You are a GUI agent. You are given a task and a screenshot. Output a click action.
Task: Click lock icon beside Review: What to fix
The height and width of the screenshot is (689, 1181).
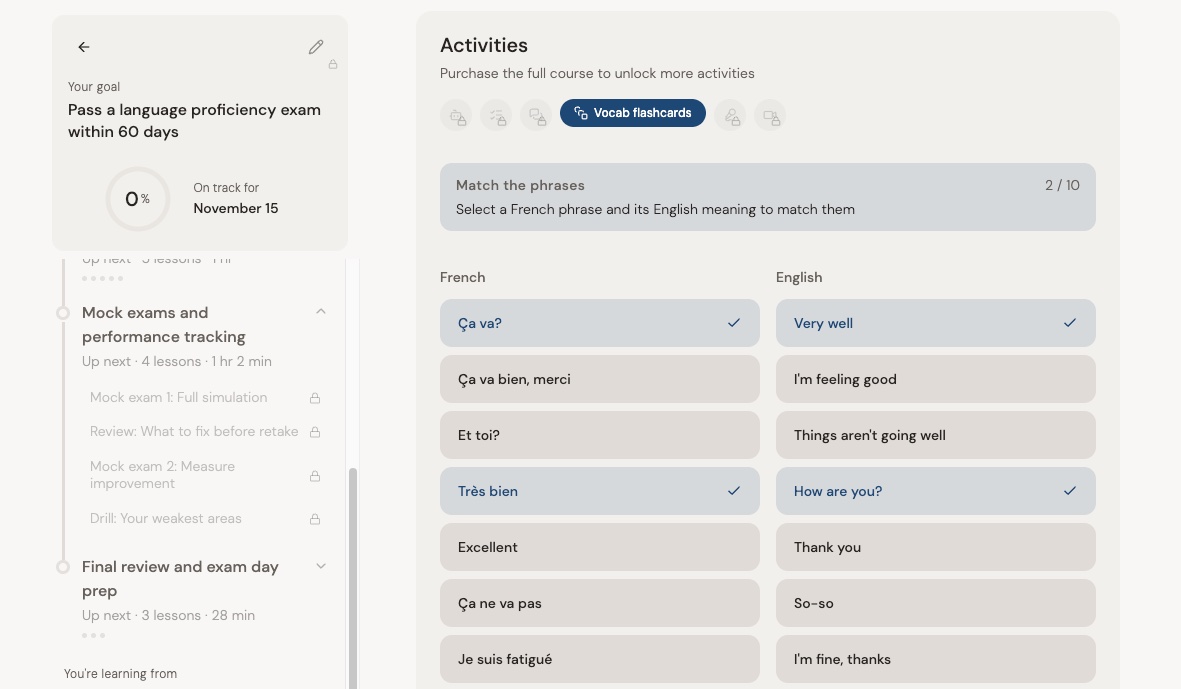click(x=316, y=432)
